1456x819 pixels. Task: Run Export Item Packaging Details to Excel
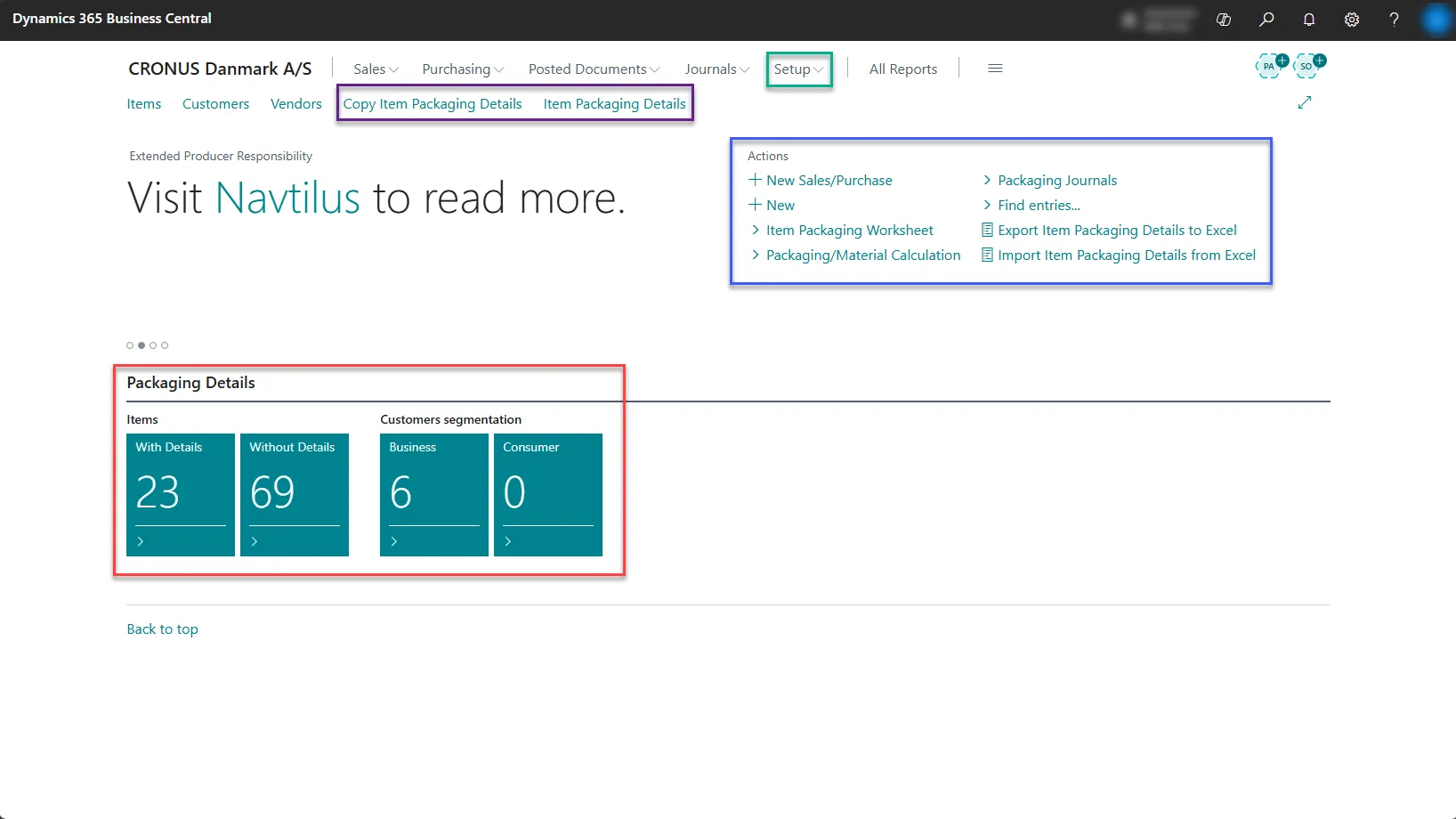[1109, 230]
